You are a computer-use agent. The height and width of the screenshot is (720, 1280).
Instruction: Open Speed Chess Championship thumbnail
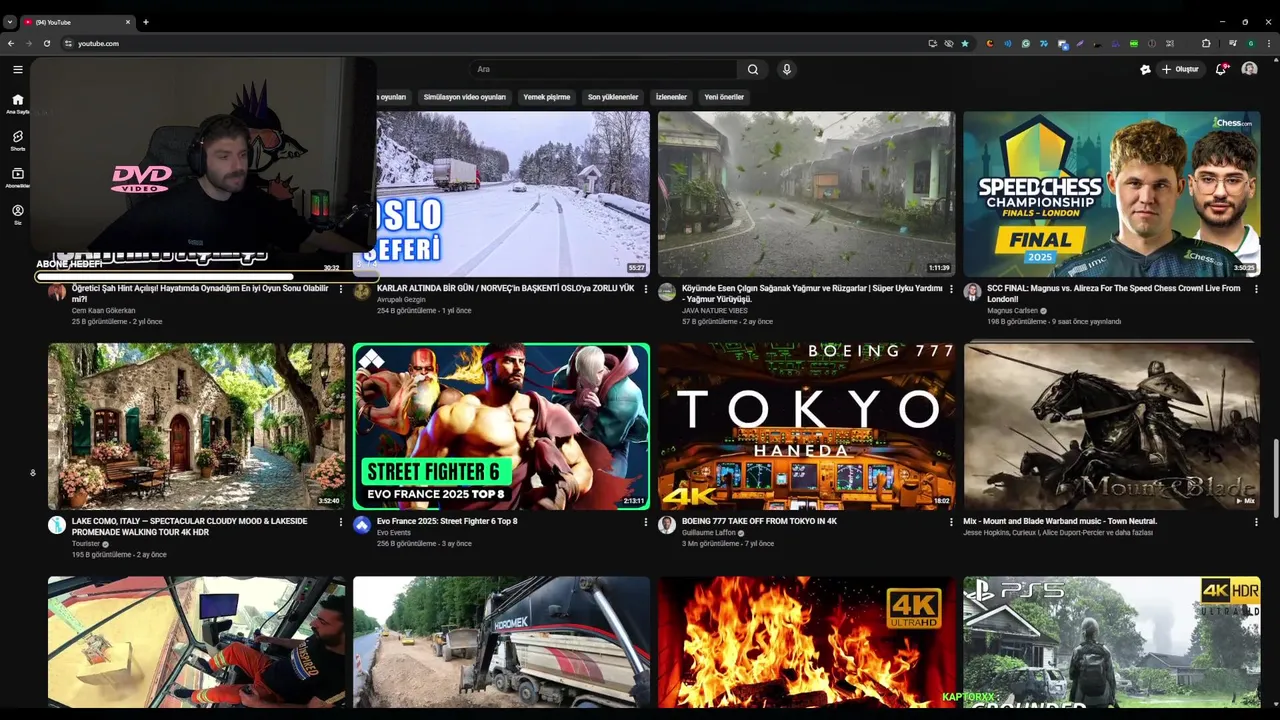(1112, 193)
